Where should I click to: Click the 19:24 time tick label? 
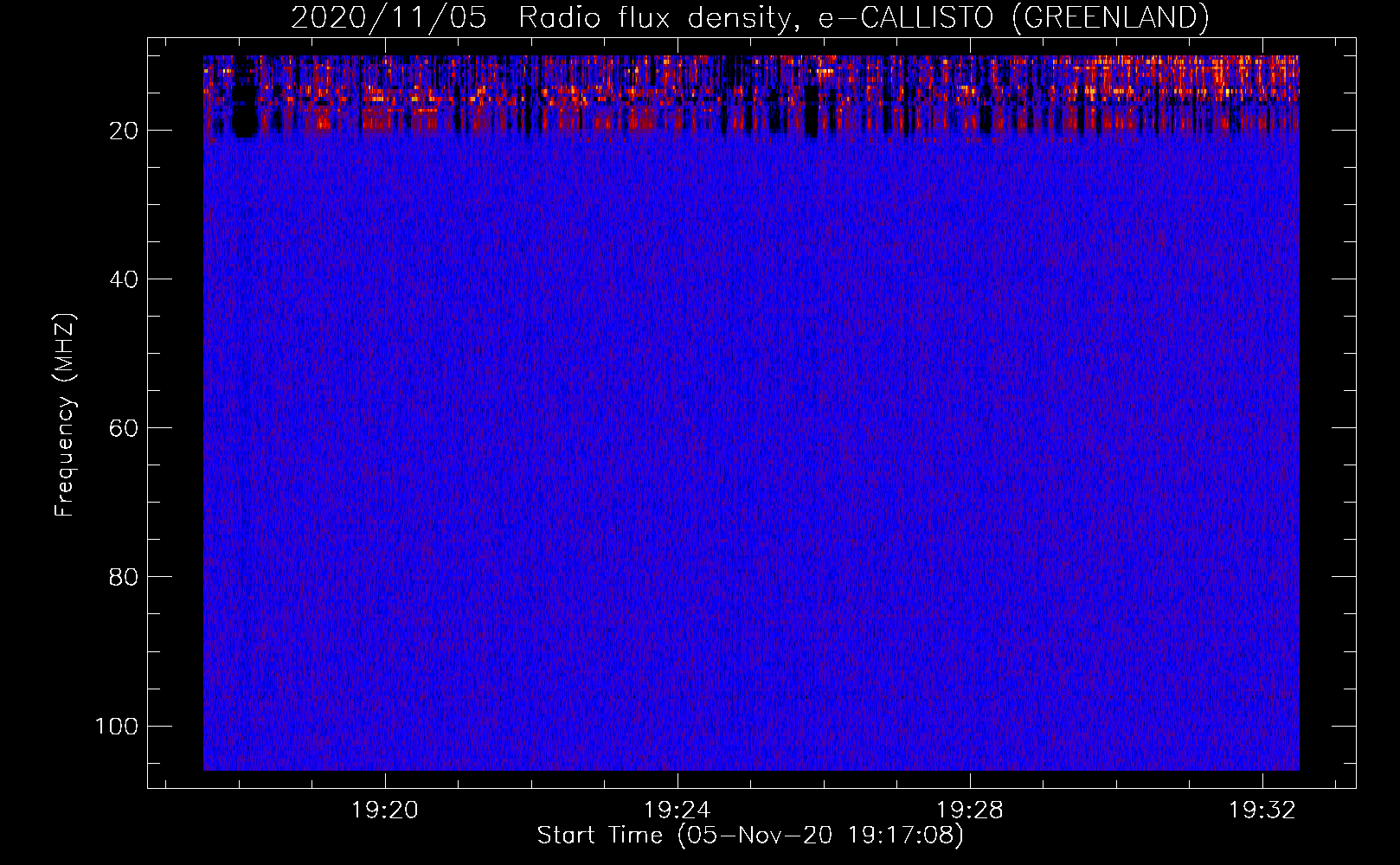pos(677,810)
